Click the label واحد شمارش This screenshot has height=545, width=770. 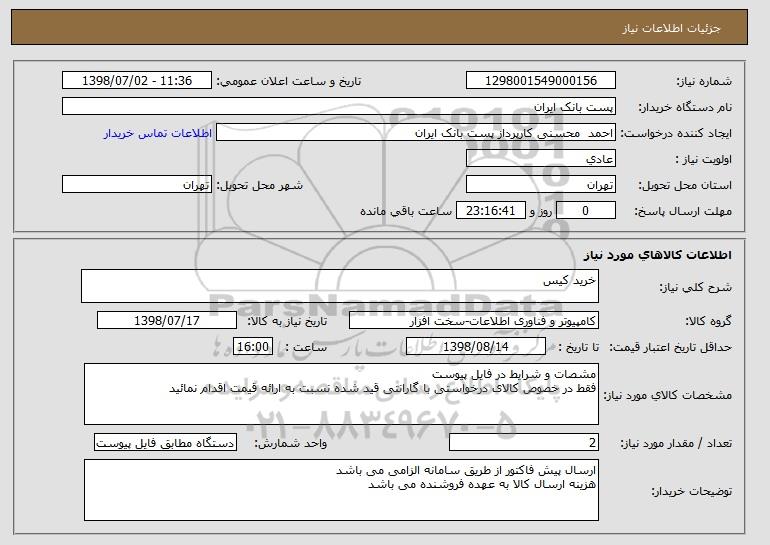tap(290, 443)
